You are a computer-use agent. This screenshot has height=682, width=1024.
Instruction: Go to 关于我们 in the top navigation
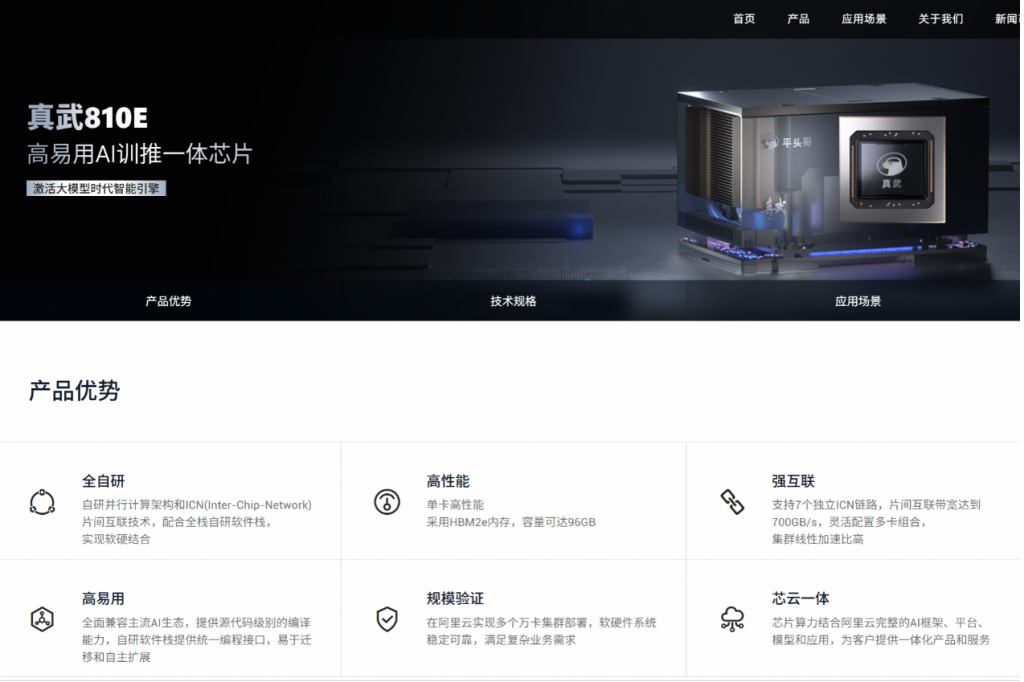(940, 19)
